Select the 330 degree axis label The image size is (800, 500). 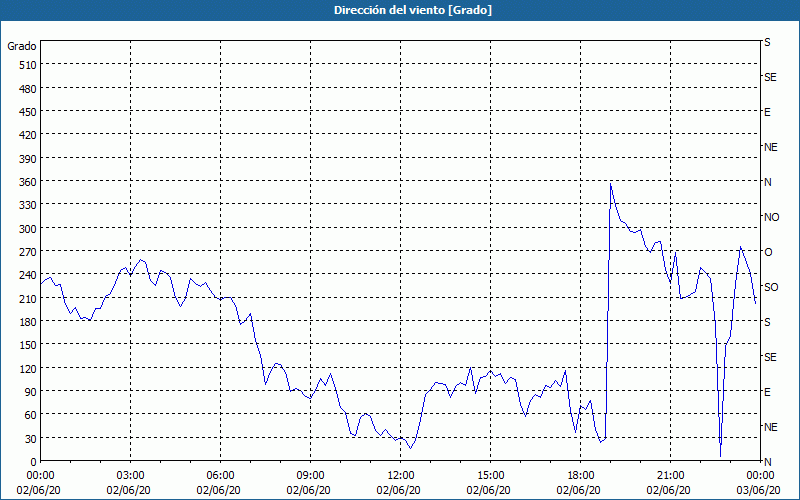[28, 205]
